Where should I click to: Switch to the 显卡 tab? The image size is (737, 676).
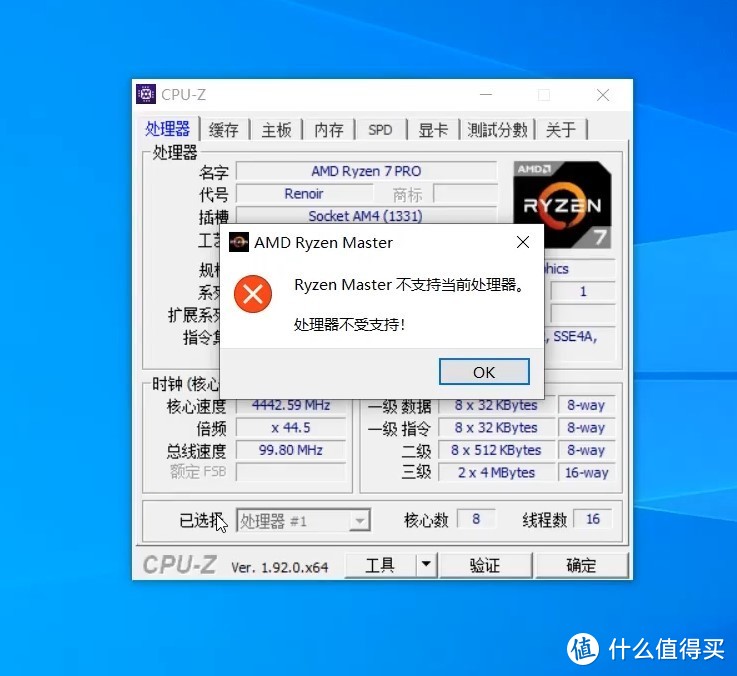click(x=433, y=130)
